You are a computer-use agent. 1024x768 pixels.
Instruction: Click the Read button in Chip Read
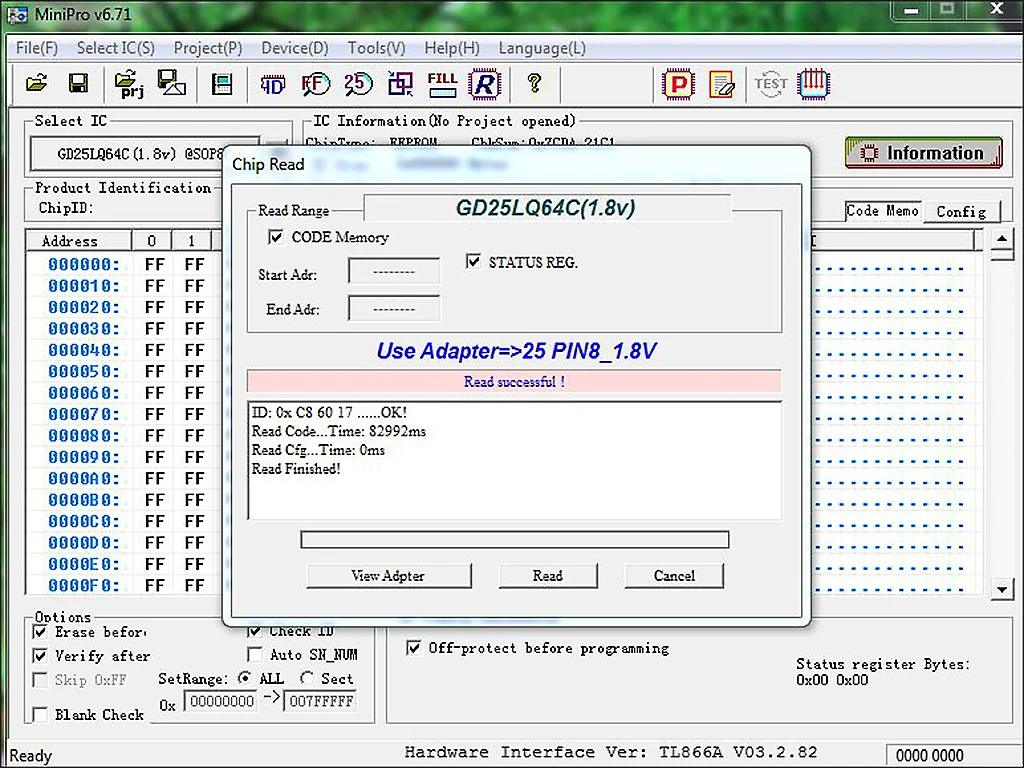(548, 575)
